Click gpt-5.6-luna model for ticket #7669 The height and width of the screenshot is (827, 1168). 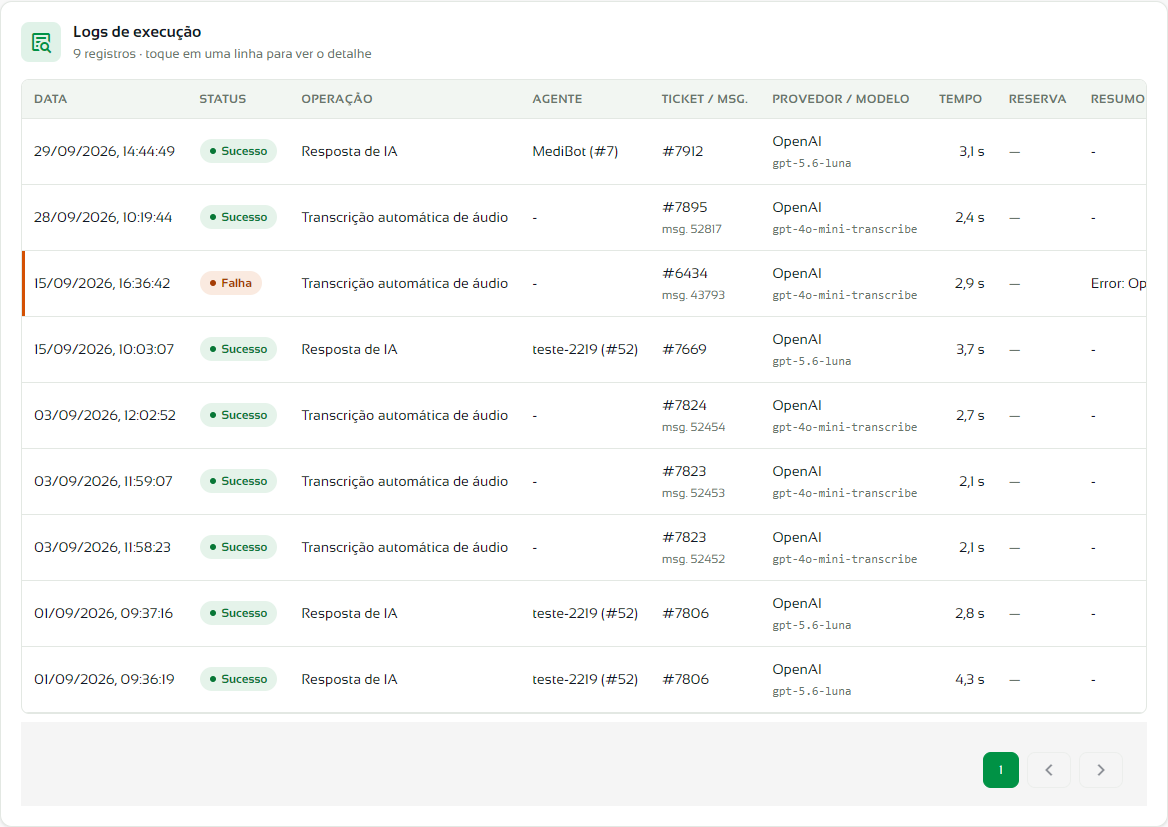[x=811, y=361]
